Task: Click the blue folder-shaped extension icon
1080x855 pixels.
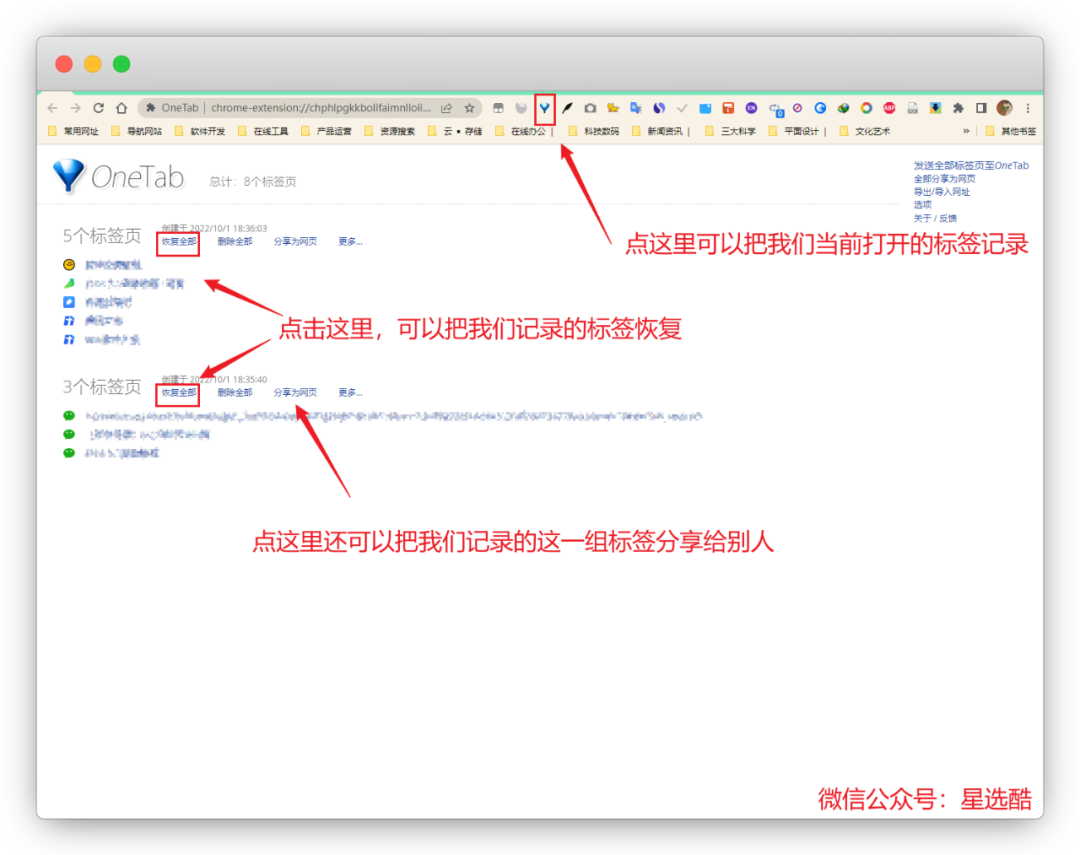Action: tap(705, 108)
